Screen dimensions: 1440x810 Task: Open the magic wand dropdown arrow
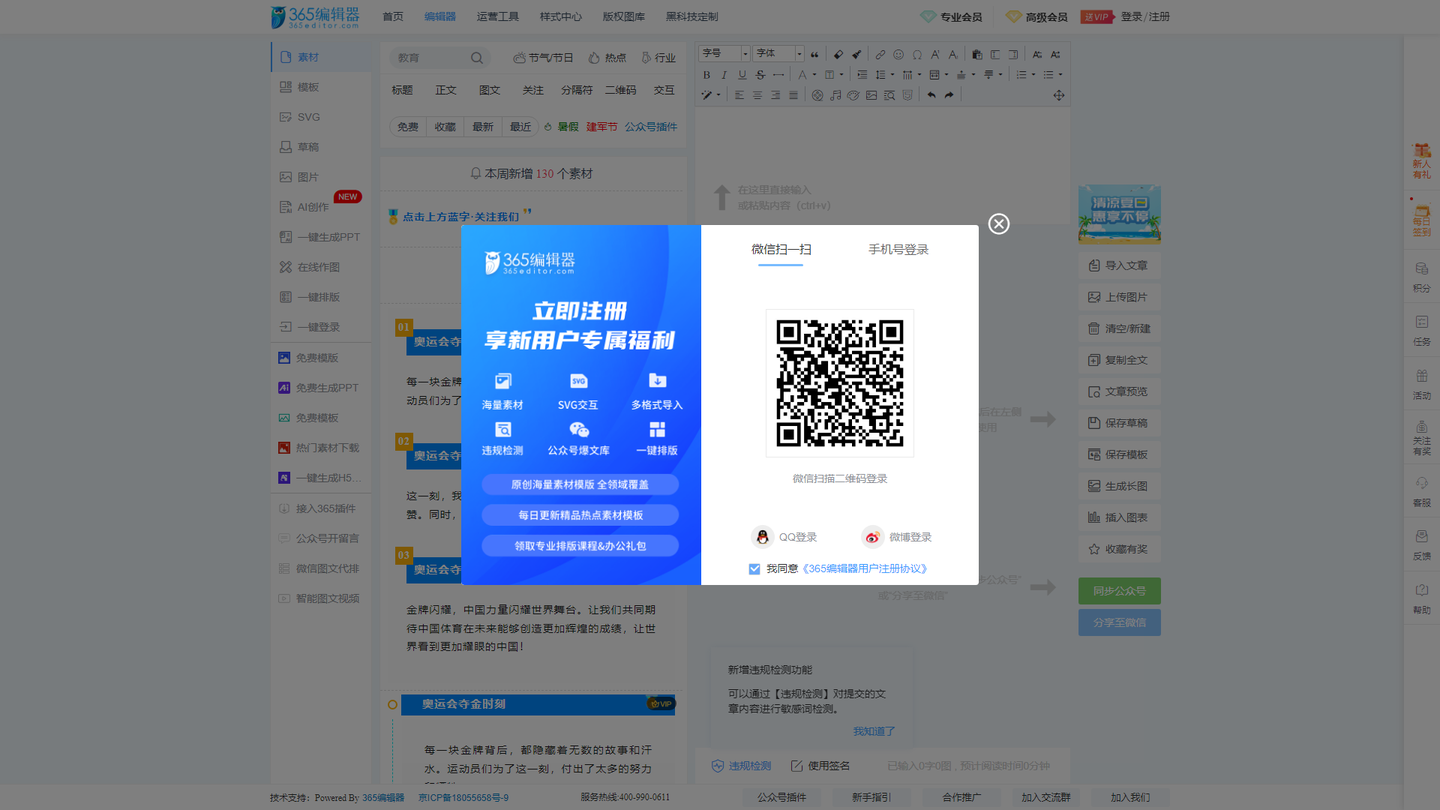pos(718,95)
